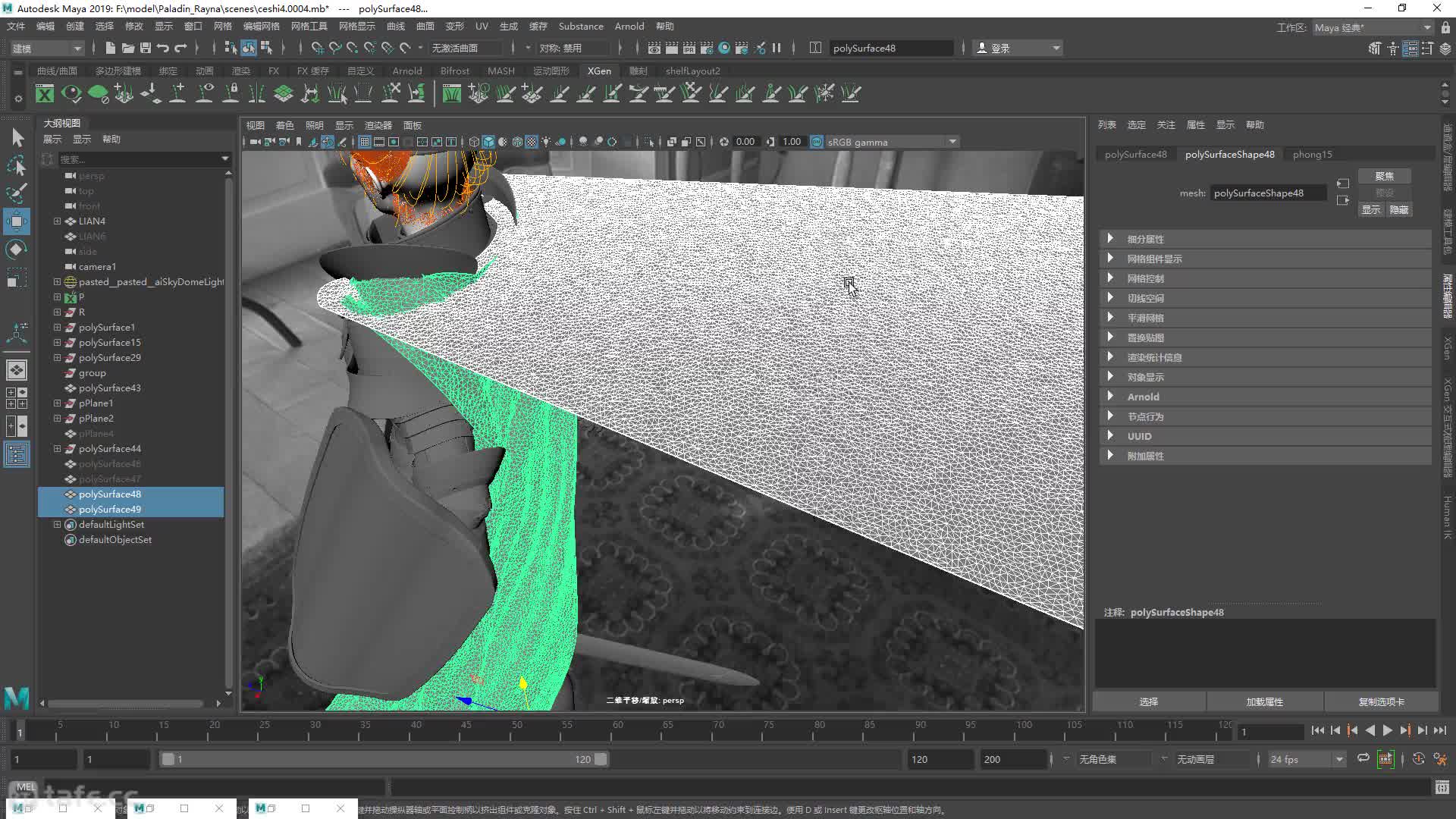Choose the Move tool in toolbox
1456x819 pixels.
pyautogui.click(x=17, y=221)
